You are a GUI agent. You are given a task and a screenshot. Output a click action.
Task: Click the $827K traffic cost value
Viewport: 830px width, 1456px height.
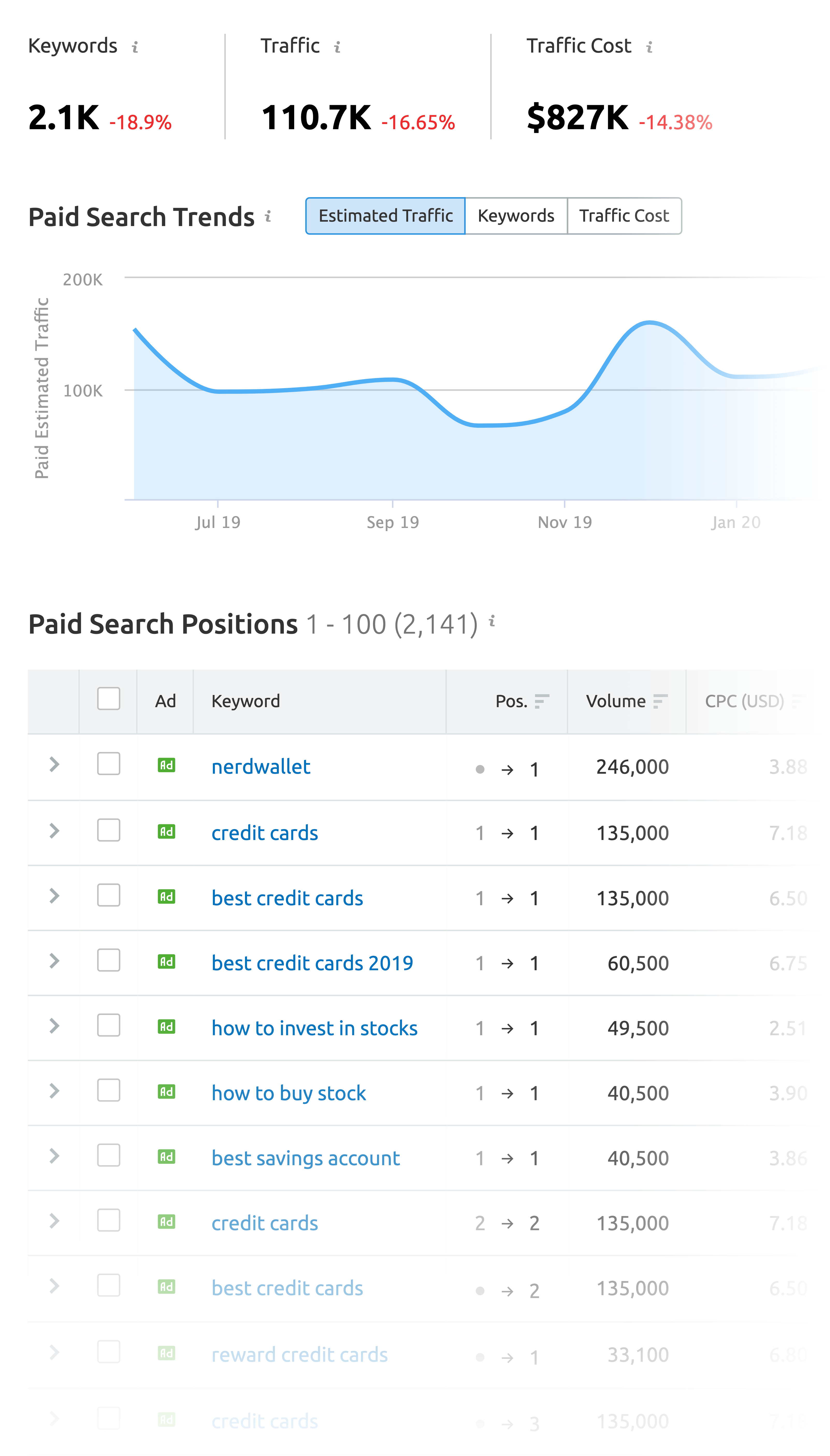click(578, 117)
